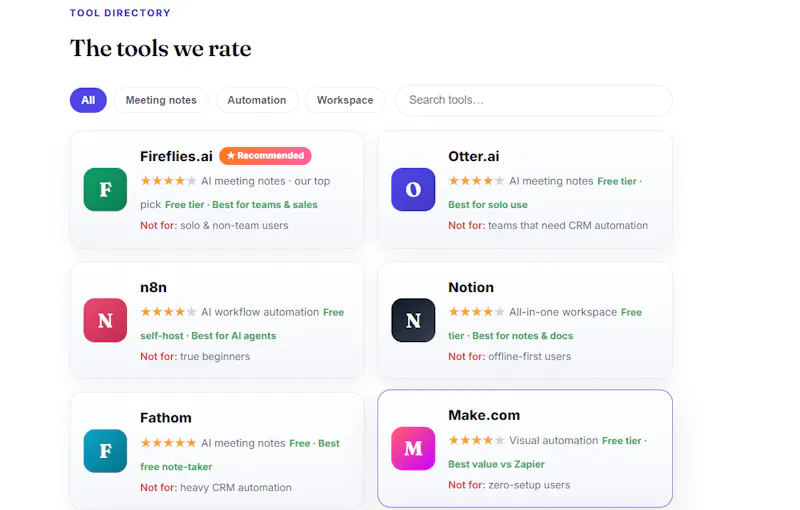800x510 pixels.
Task: Click the pink Make.com M icon
Action: (413, 448)
